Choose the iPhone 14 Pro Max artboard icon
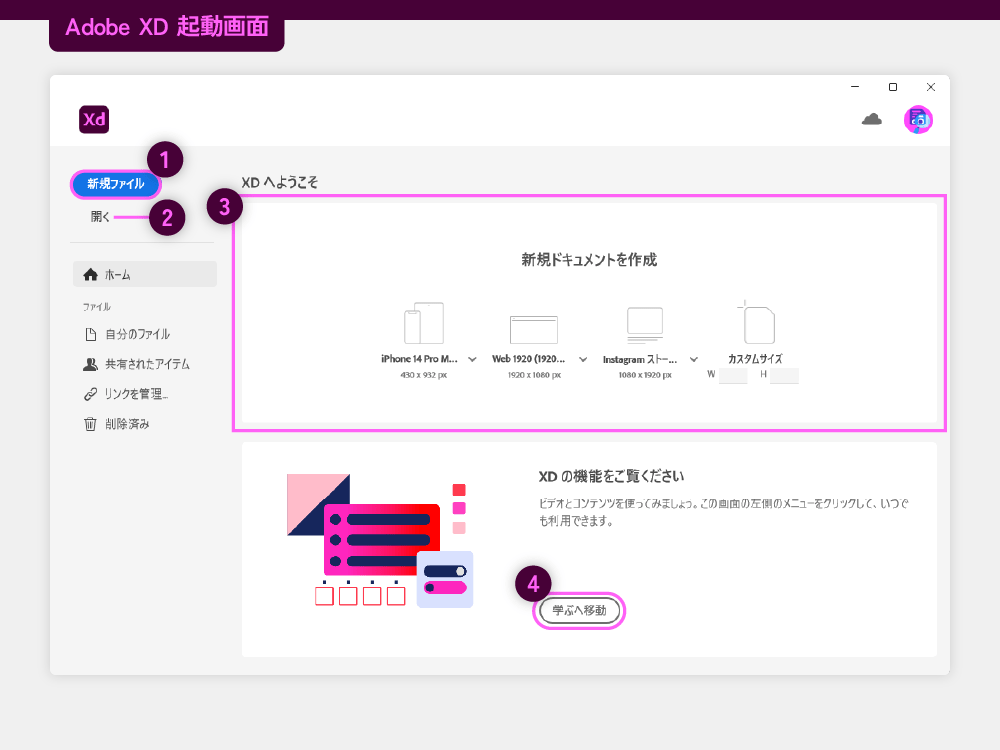 click(x=424, y=323)
